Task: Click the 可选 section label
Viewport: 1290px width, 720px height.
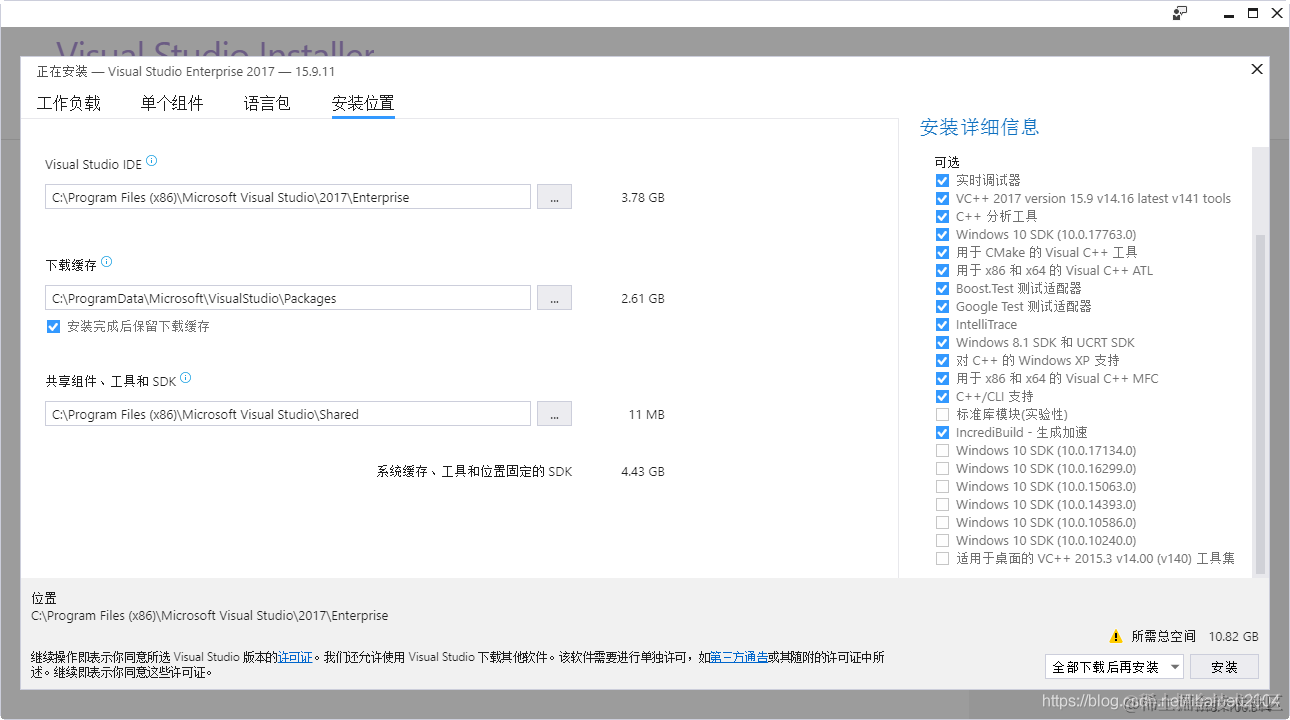Action: click(947, 162)
